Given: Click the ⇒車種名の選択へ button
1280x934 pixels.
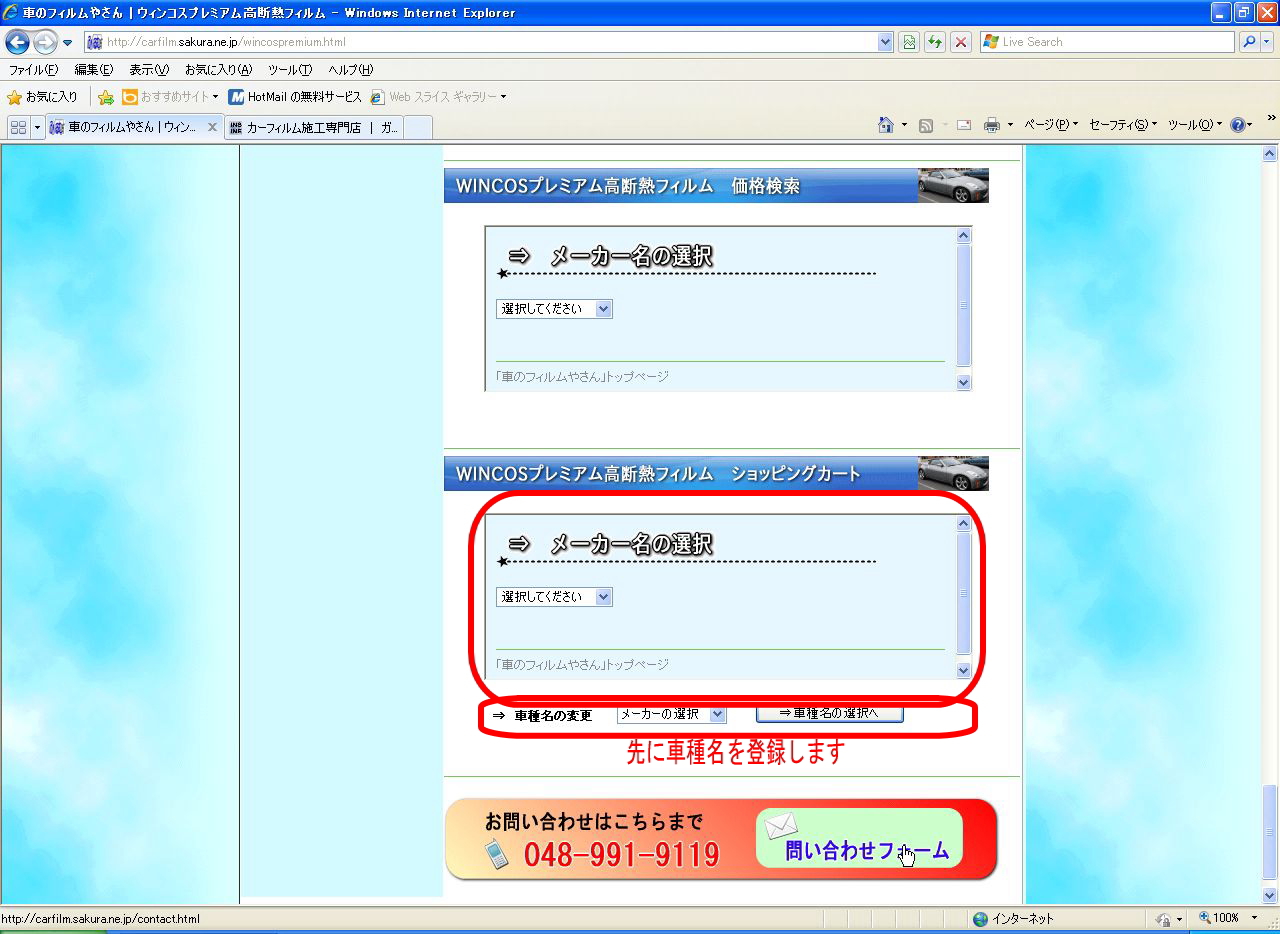Looking at the screenshot, I should pyautogui.click(x=830, y=713).
